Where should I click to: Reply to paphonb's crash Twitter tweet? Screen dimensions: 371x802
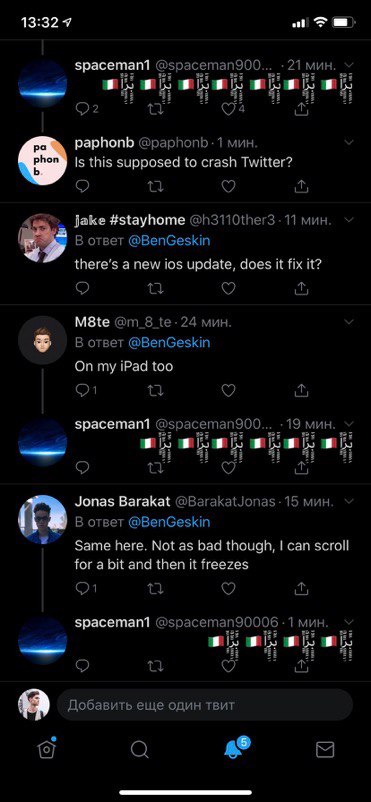tap(82, 186)
